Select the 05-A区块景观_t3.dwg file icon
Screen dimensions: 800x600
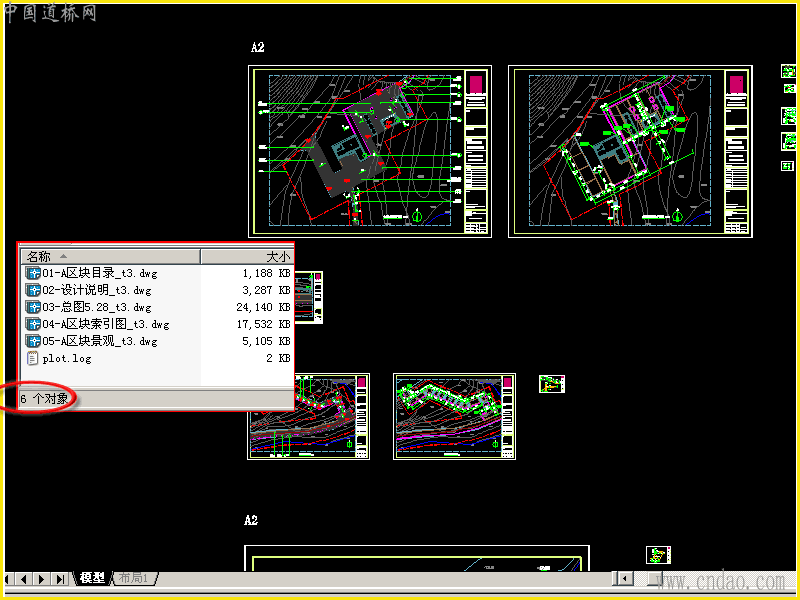[33, 341]
